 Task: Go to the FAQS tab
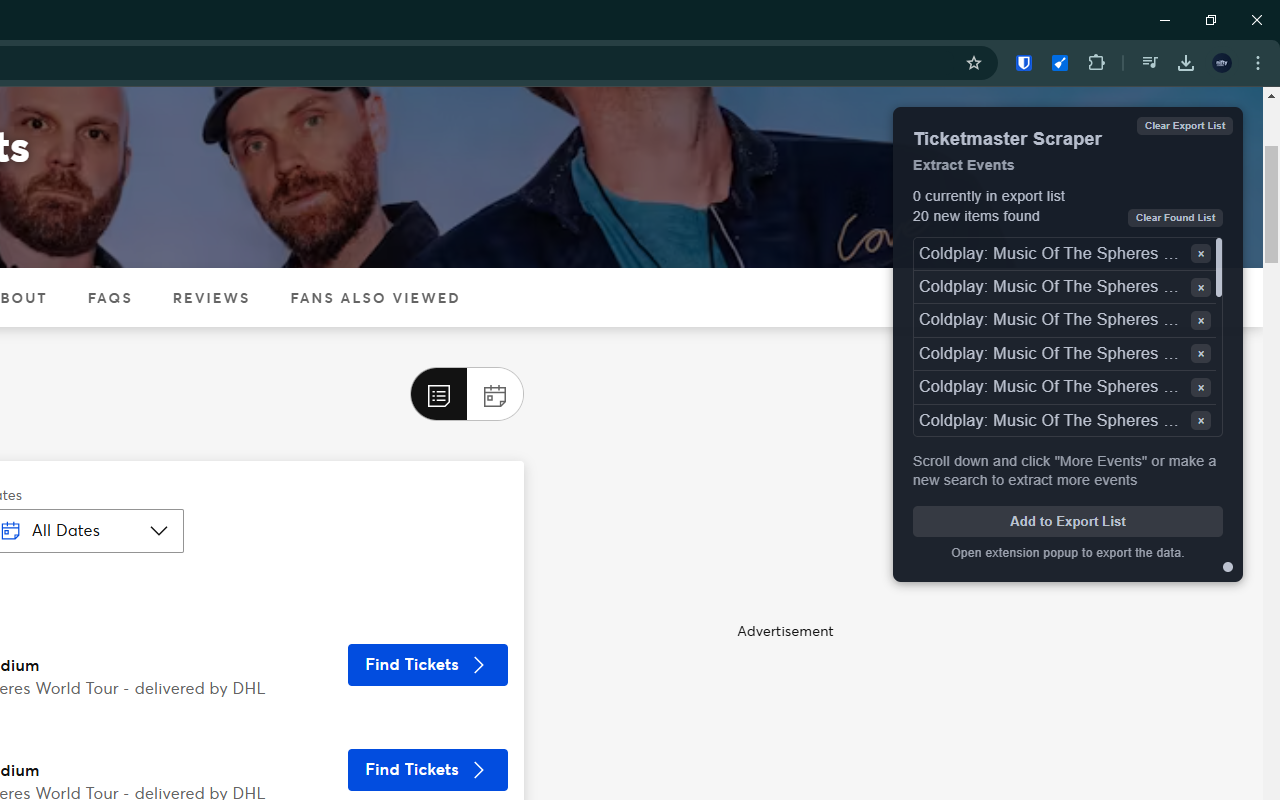coord(110,297)
